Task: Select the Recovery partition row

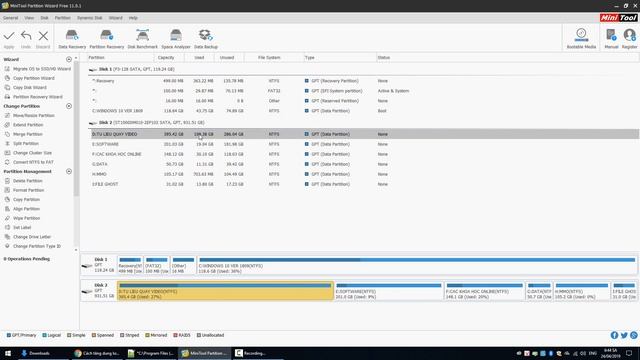Action: point(364,81)
